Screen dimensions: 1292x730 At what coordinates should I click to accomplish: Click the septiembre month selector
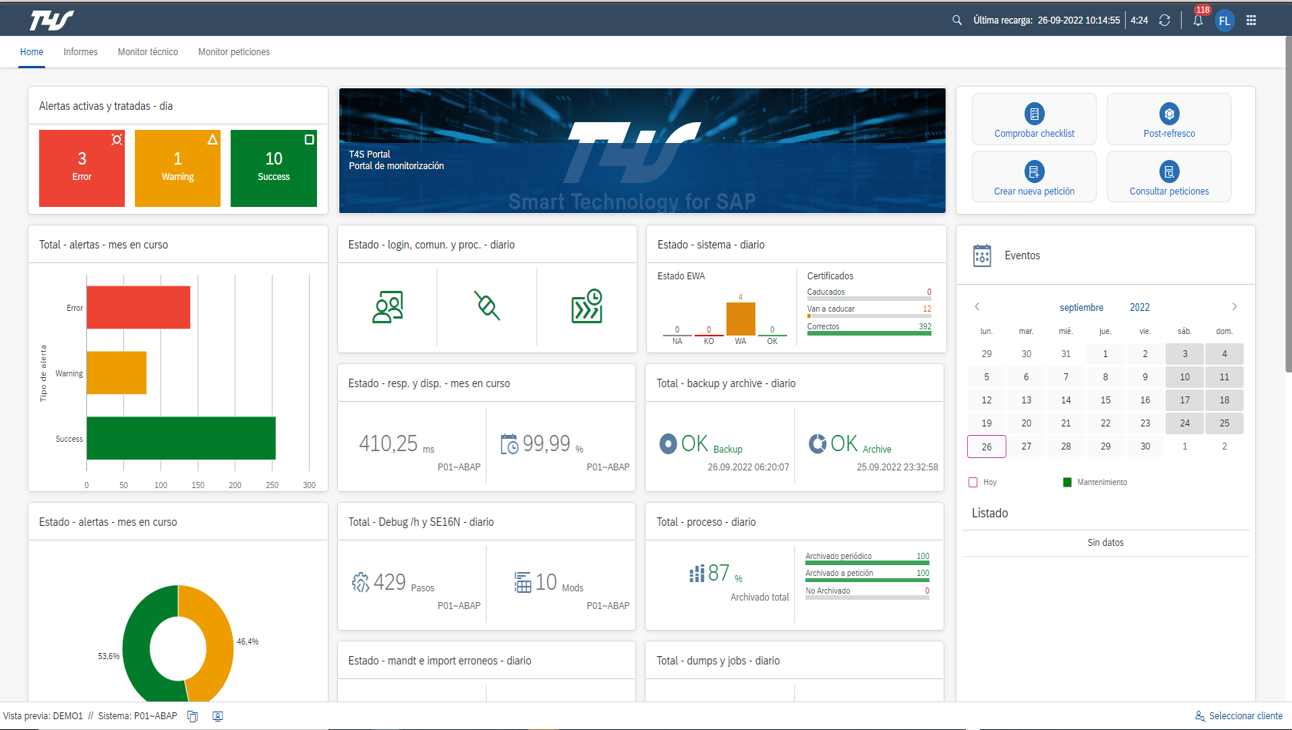[1081, 308]
